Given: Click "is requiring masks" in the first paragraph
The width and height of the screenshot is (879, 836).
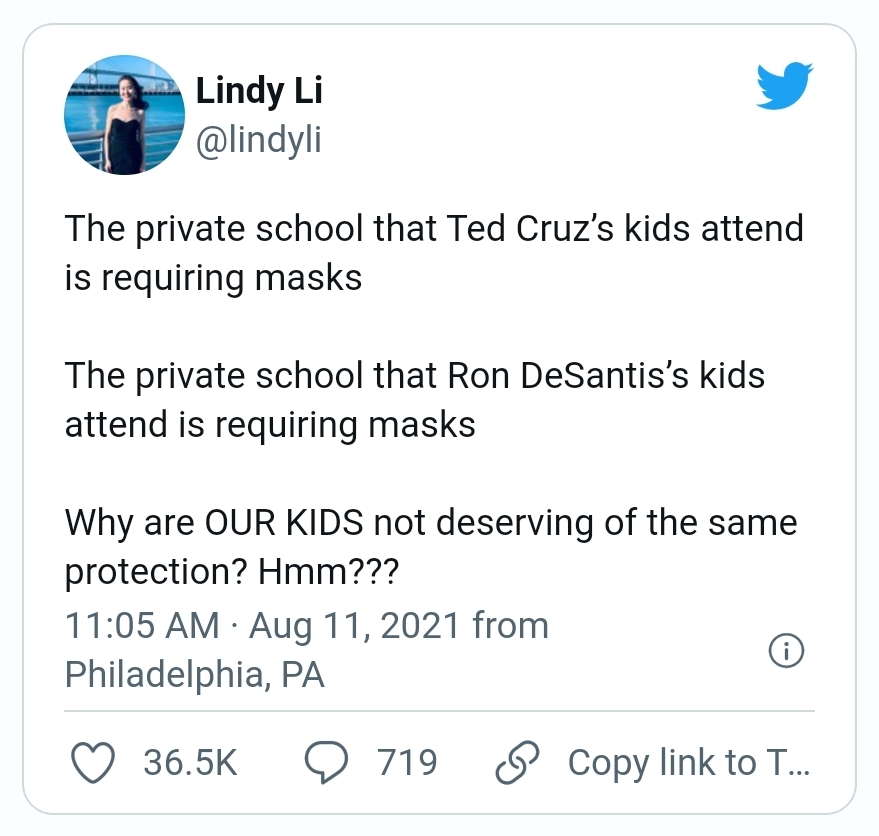Looking at the screenshot, I should (213, 277).
